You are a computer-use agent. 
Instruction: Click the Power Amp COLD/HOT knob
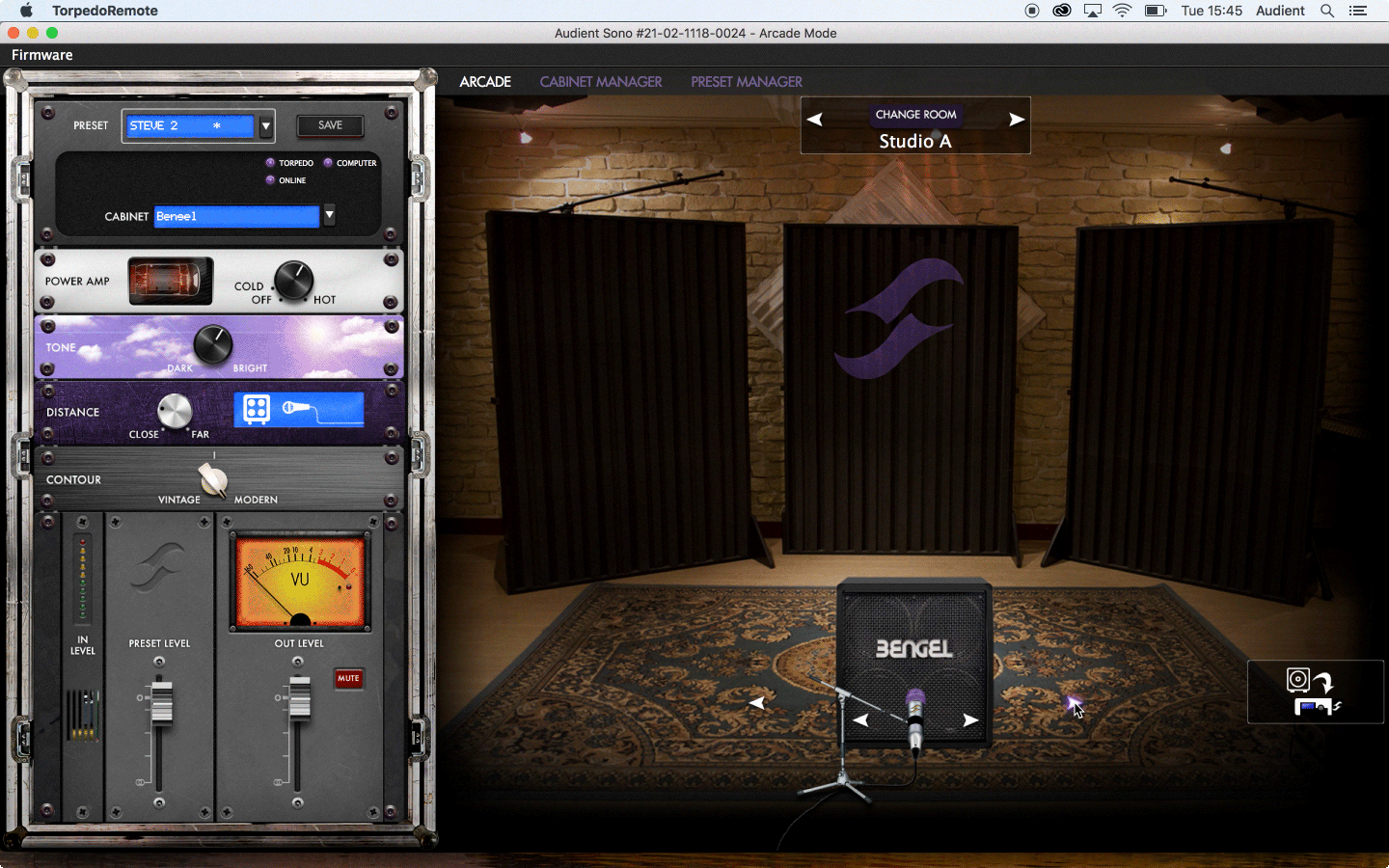pyautogui.click(x=293, y=281)
